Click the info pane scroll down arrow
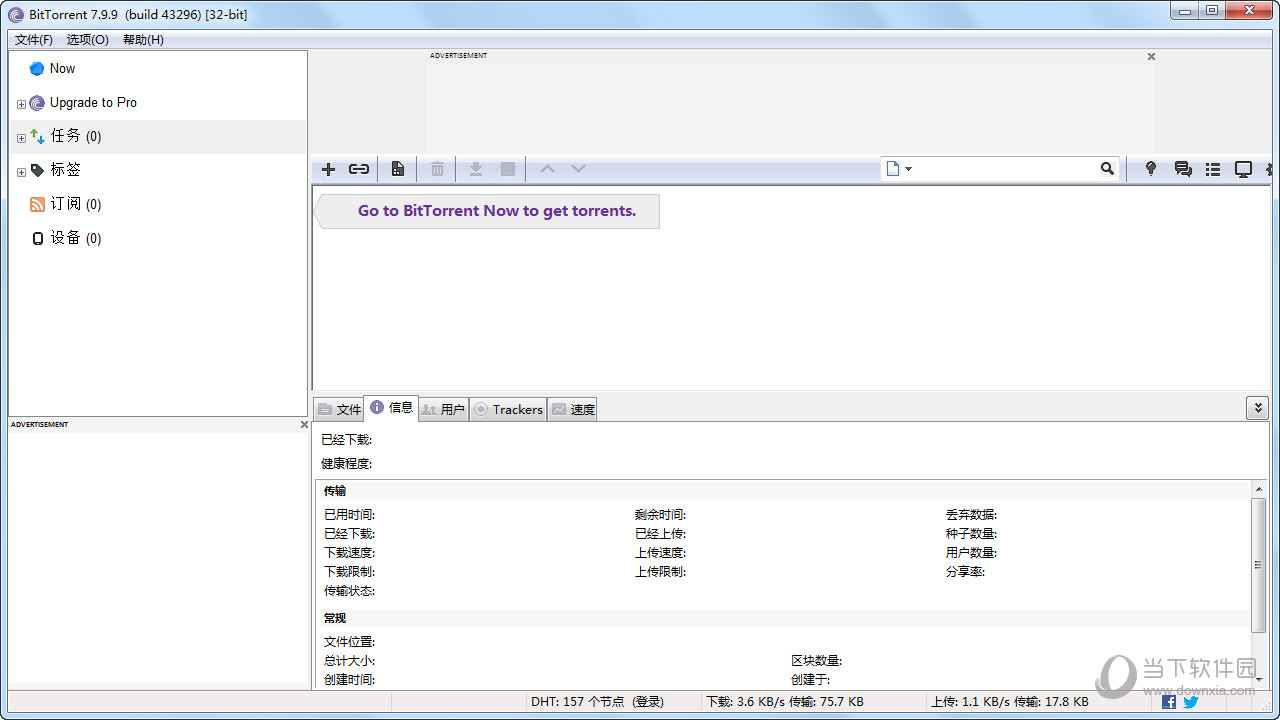Image resolution: width=1280 pixels, height=720 pixels. (1259, 679)
